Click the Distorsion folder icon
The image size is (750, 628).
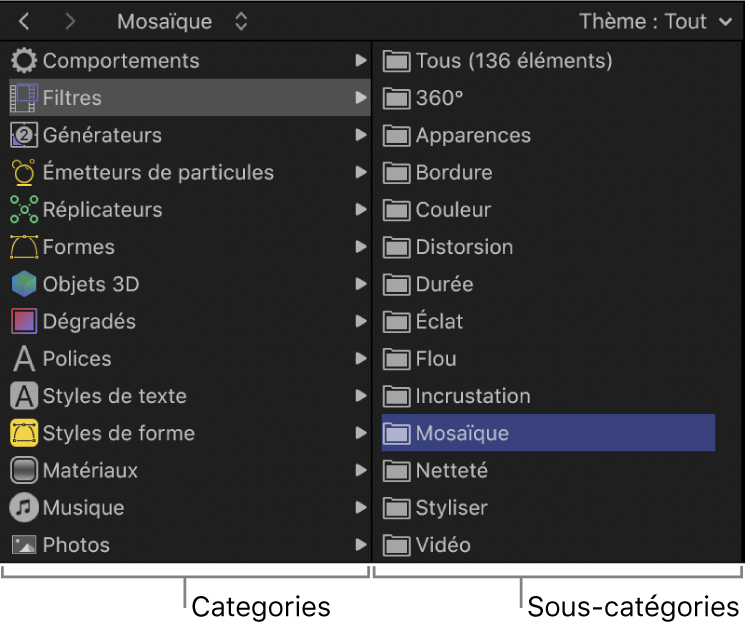pyautogui.click(x=397, y=248)
